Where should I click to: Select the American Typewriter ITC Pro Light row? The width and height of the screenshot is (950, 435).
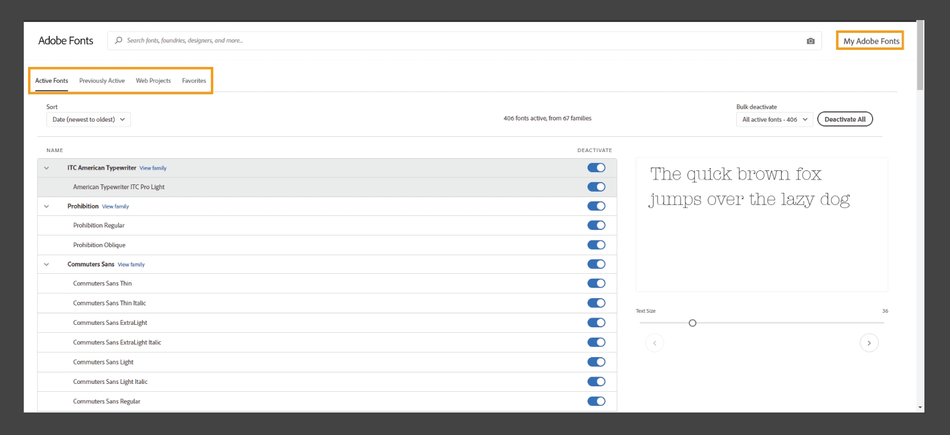(327, 187)
